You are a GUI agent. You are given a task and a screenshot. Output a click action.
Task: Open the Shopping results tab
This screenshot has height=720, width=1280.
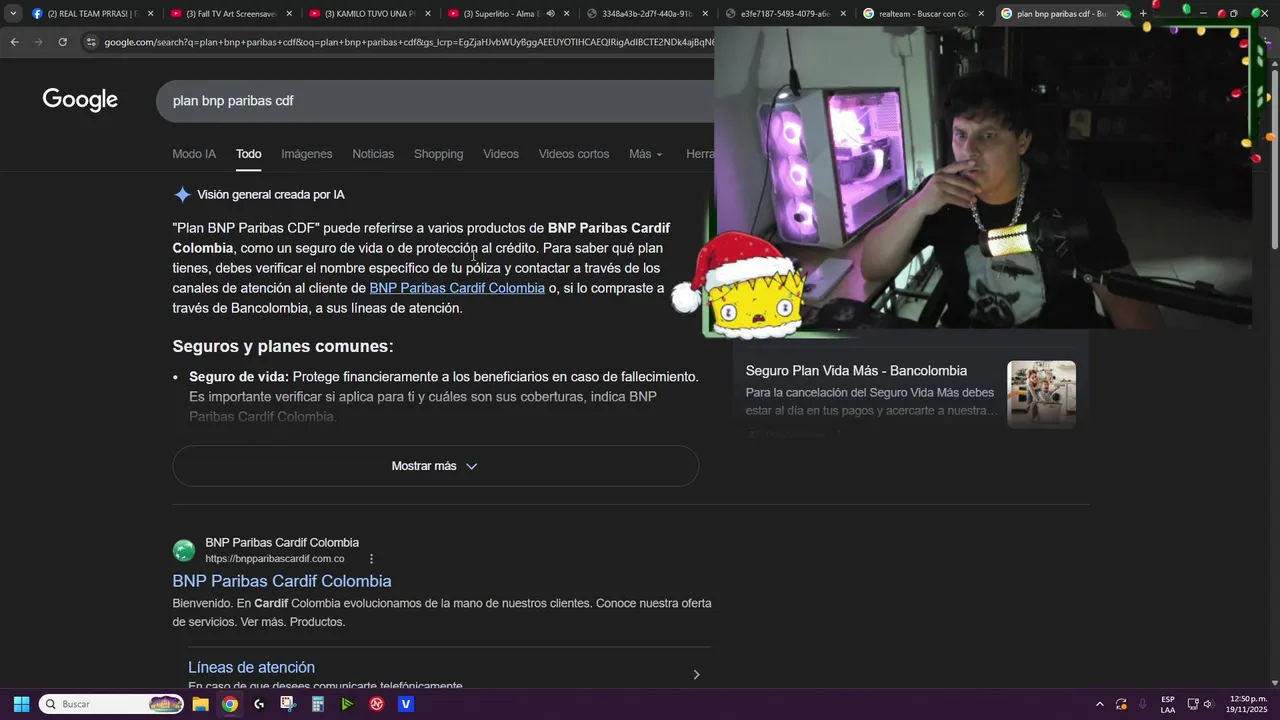pos(438,154)
